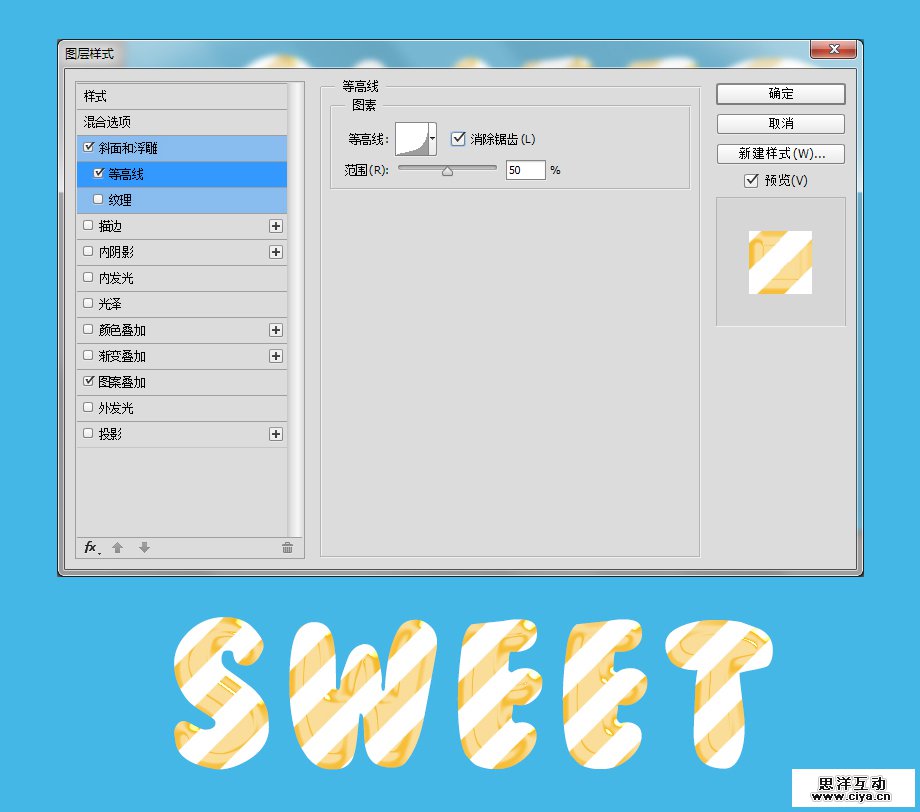Click the delete effect trash icon
The height and width of the screenshot is (812, 920).
coord(287,547)
